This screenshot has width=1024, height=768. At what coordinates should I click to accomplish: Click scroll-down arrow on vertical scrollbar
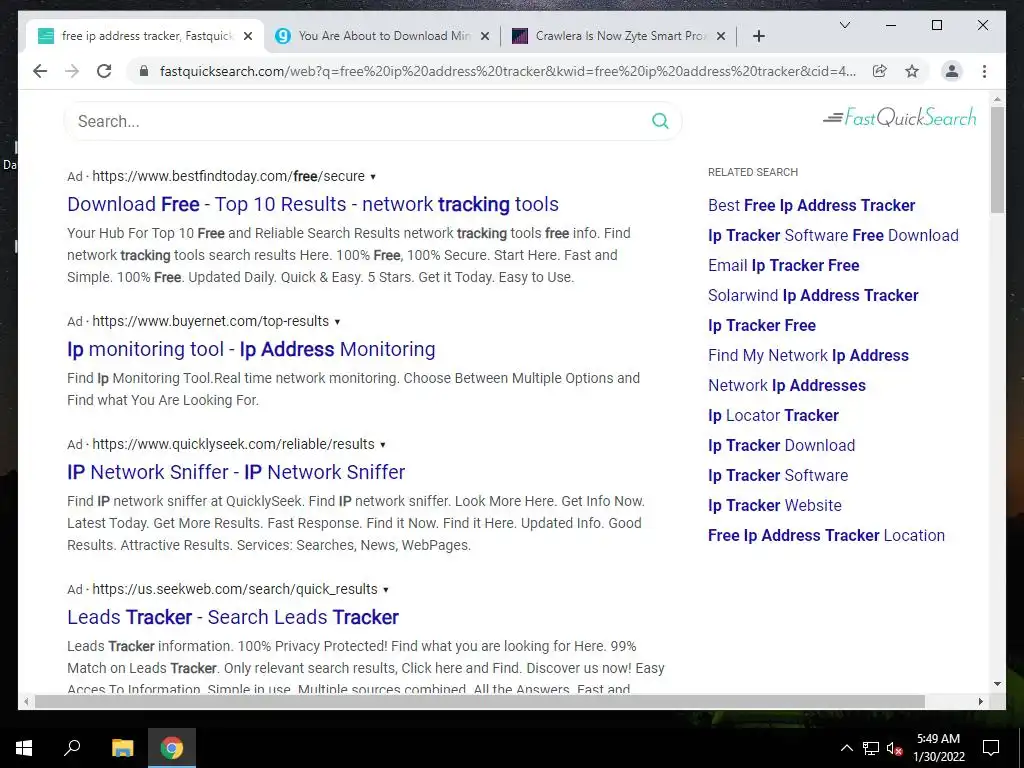(x=997, y=684)
